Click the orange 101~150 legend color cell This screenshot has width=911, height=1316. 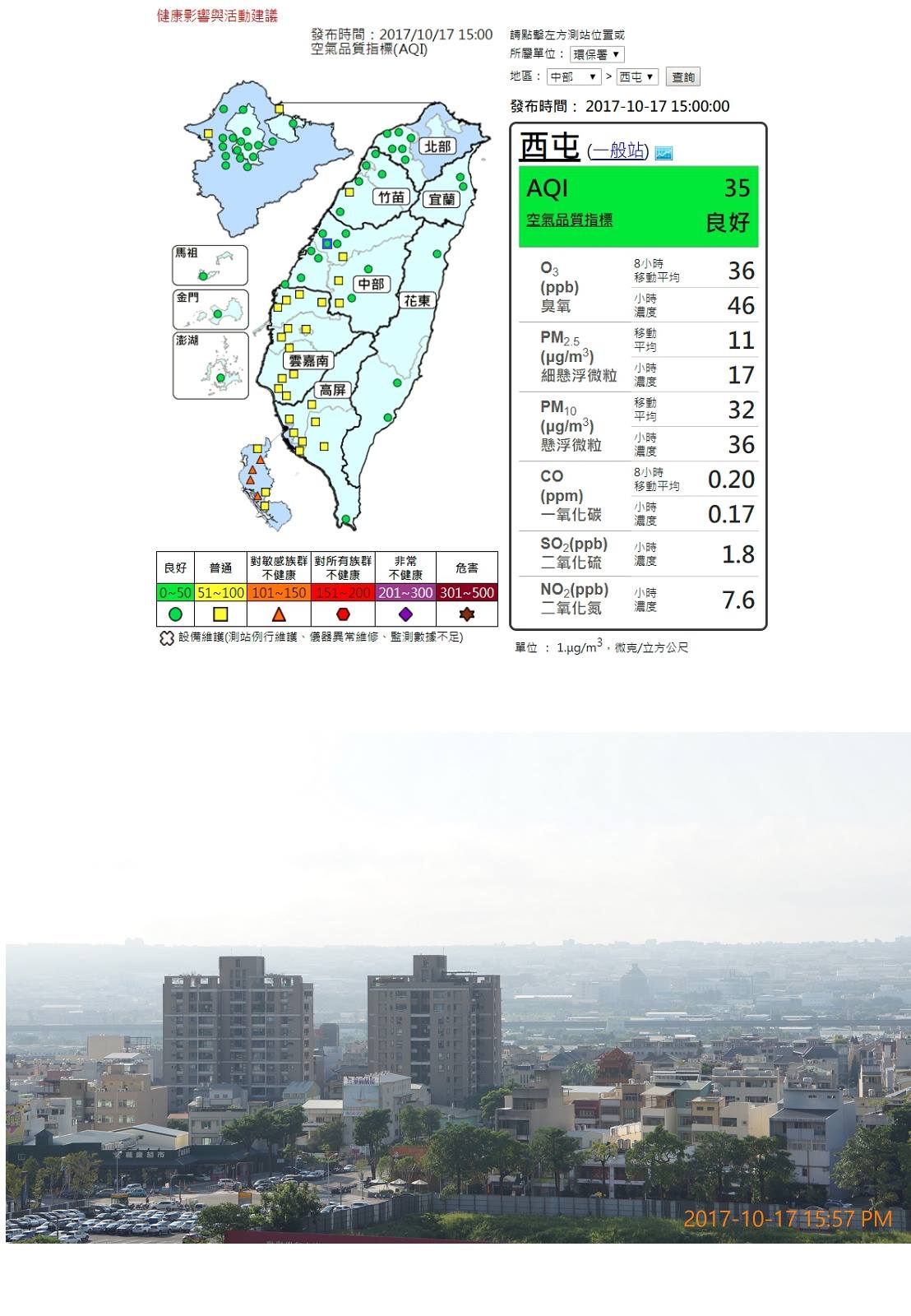279,592
